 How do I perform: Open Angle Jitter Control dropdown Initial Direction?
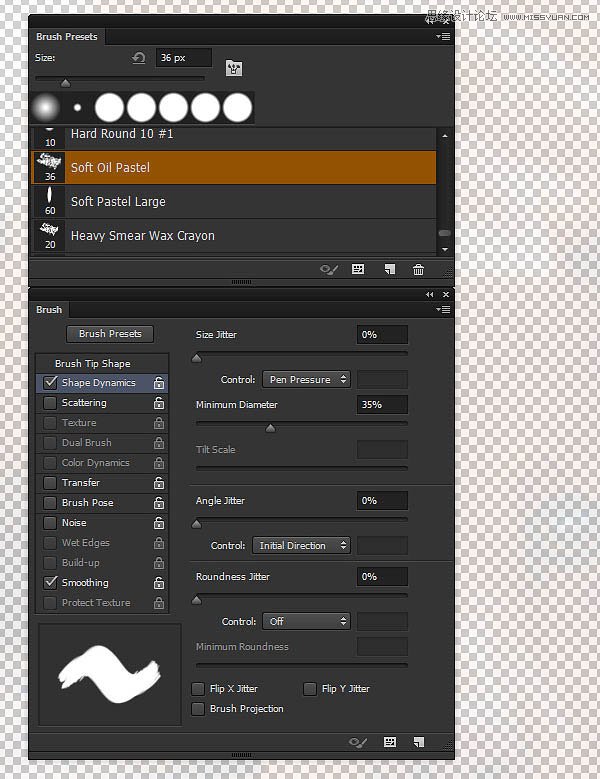click(301, 545)
